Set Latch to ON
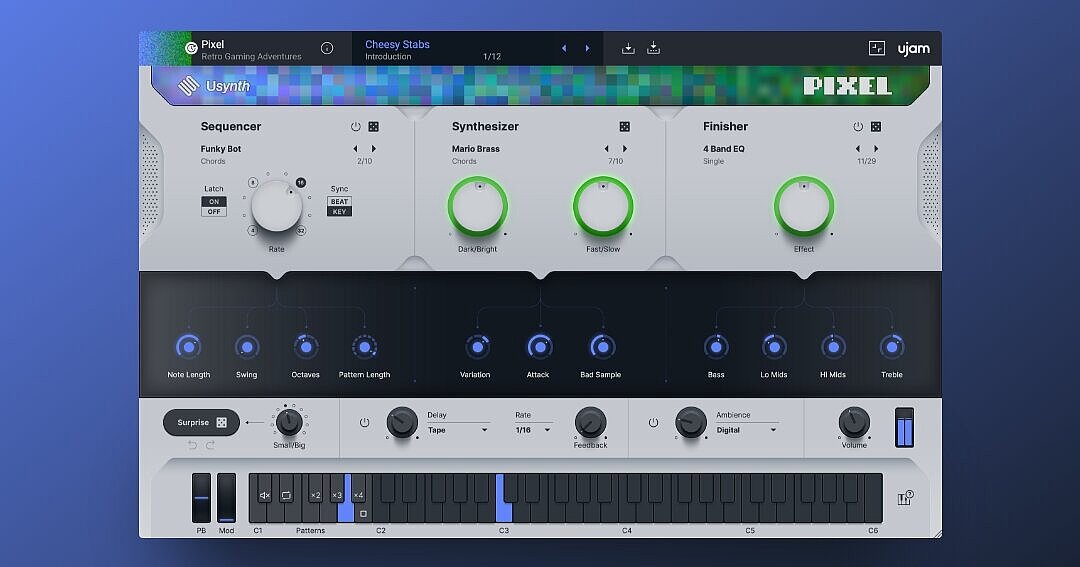 click(x=214, y=202)
